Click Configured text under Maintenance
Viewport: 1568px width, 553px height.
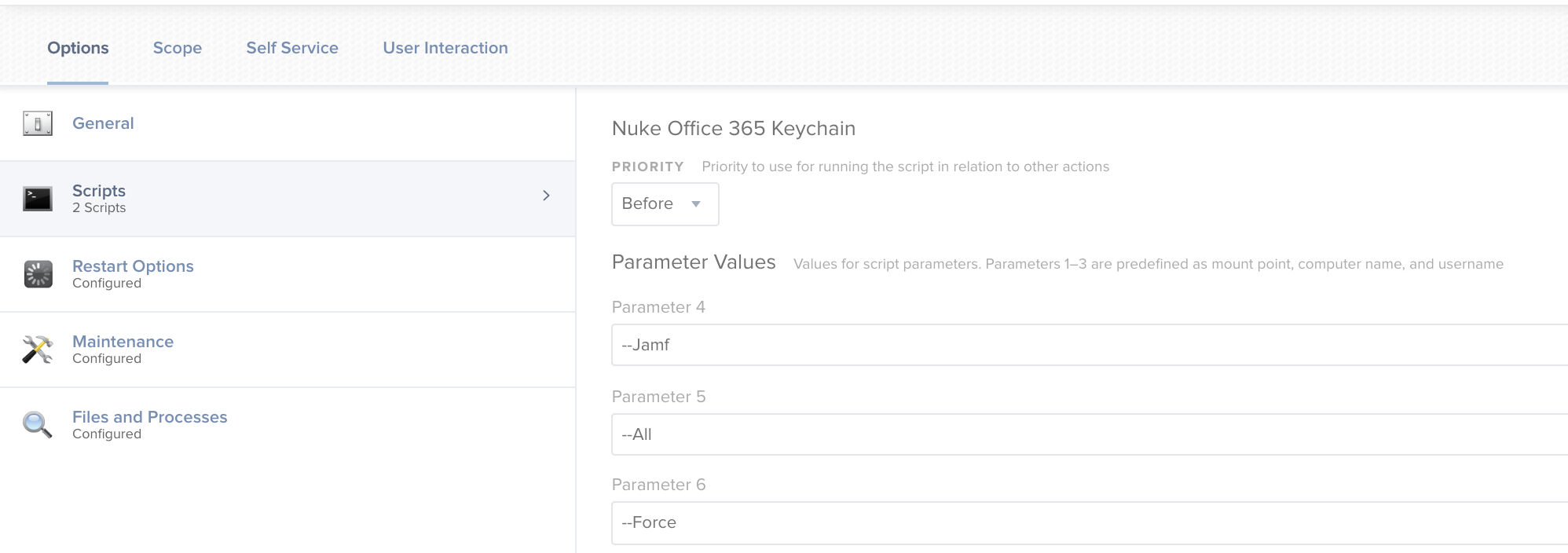[107, 359]
